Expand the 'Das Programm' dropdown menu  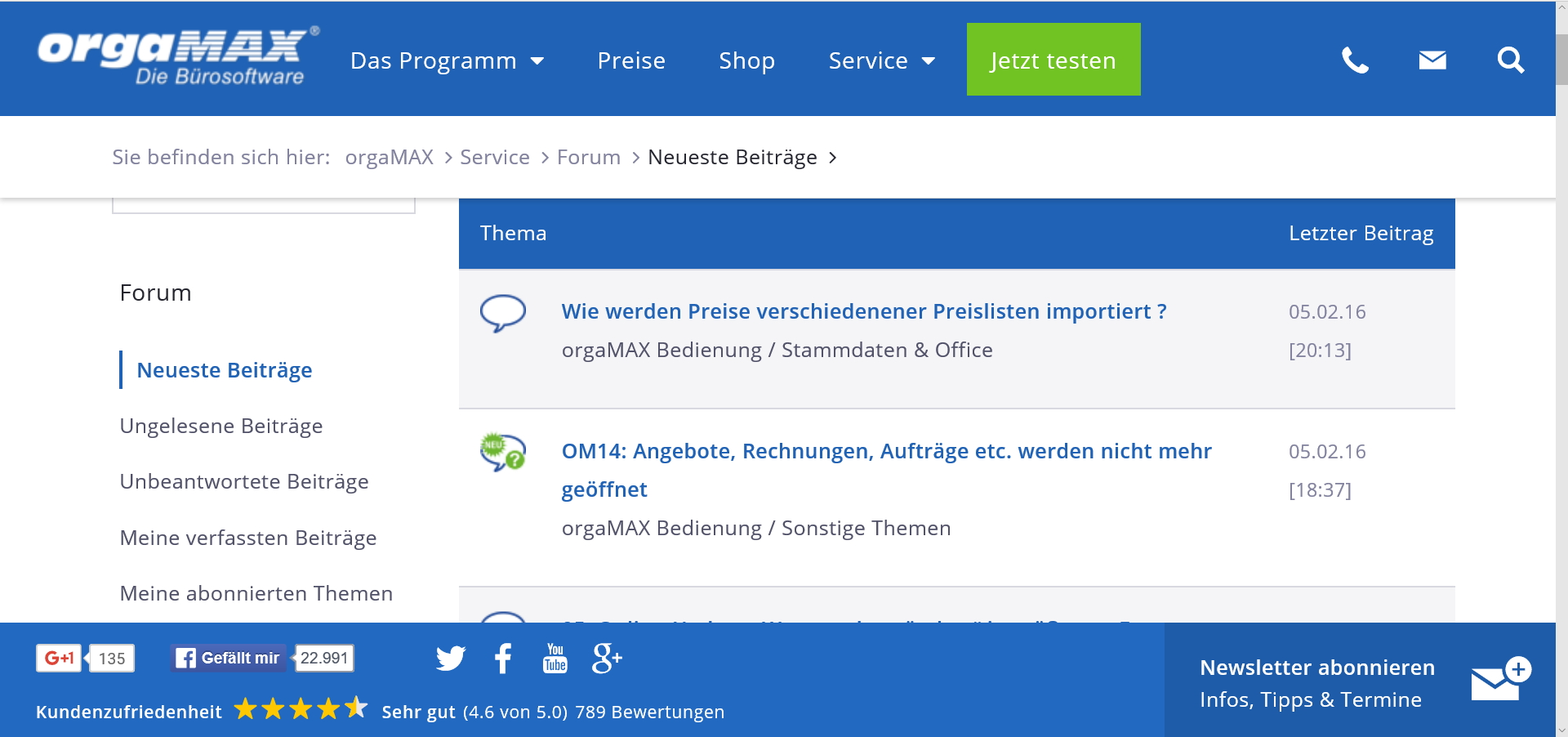tap(447, 60)
